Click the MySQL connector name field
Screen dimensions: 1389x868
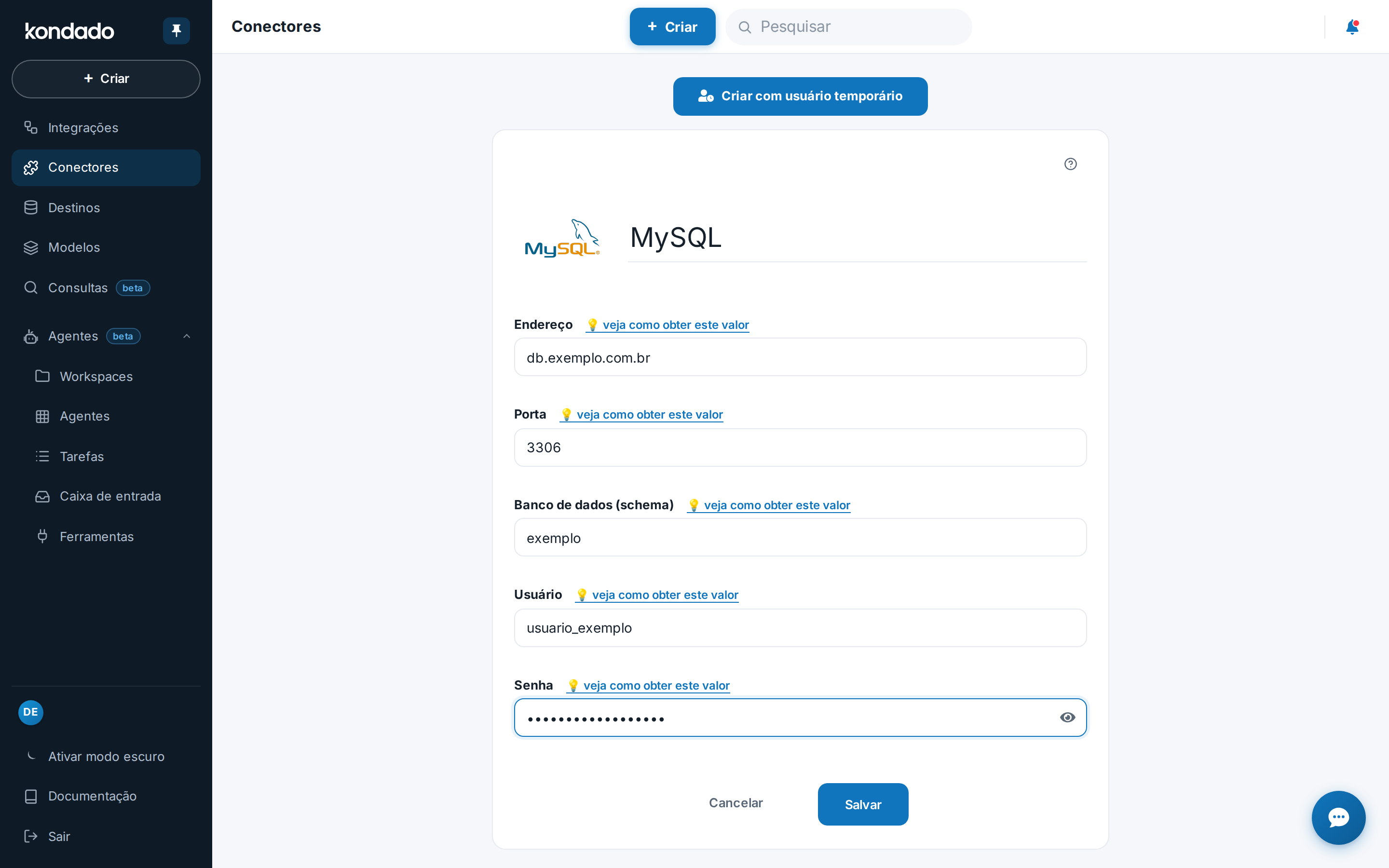click(x=857, y=238)
